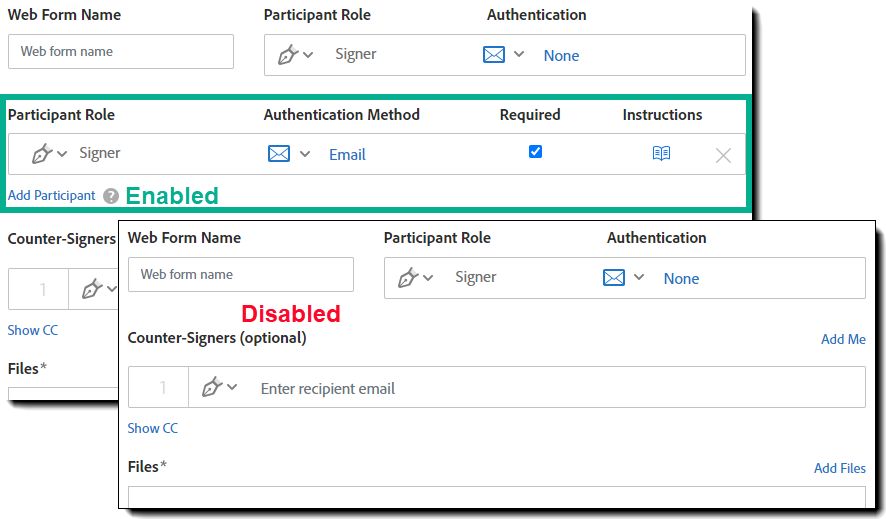Open the Instructions book icon
This screenshot has height=519, width=886.
661,153
